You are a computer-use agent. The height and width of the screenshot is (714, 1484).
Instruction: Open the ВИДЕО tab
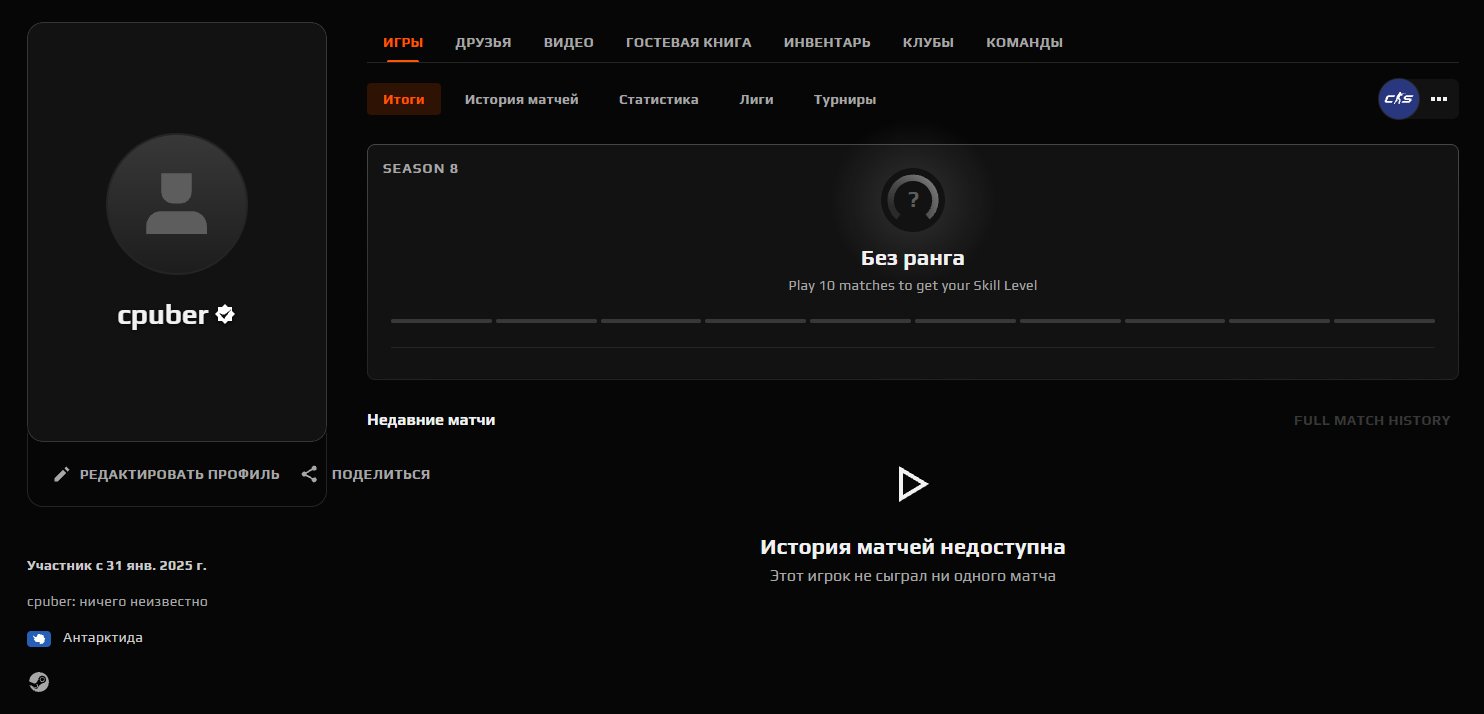click(x=569, y=42)
